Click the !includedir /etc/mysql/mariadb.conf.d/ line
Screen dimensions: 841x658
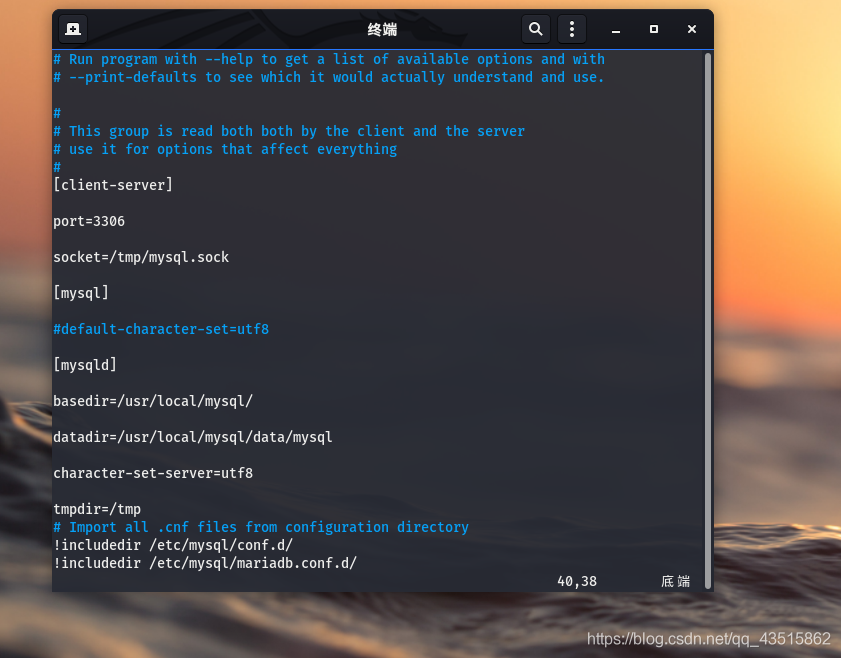(x=205, y=563)
